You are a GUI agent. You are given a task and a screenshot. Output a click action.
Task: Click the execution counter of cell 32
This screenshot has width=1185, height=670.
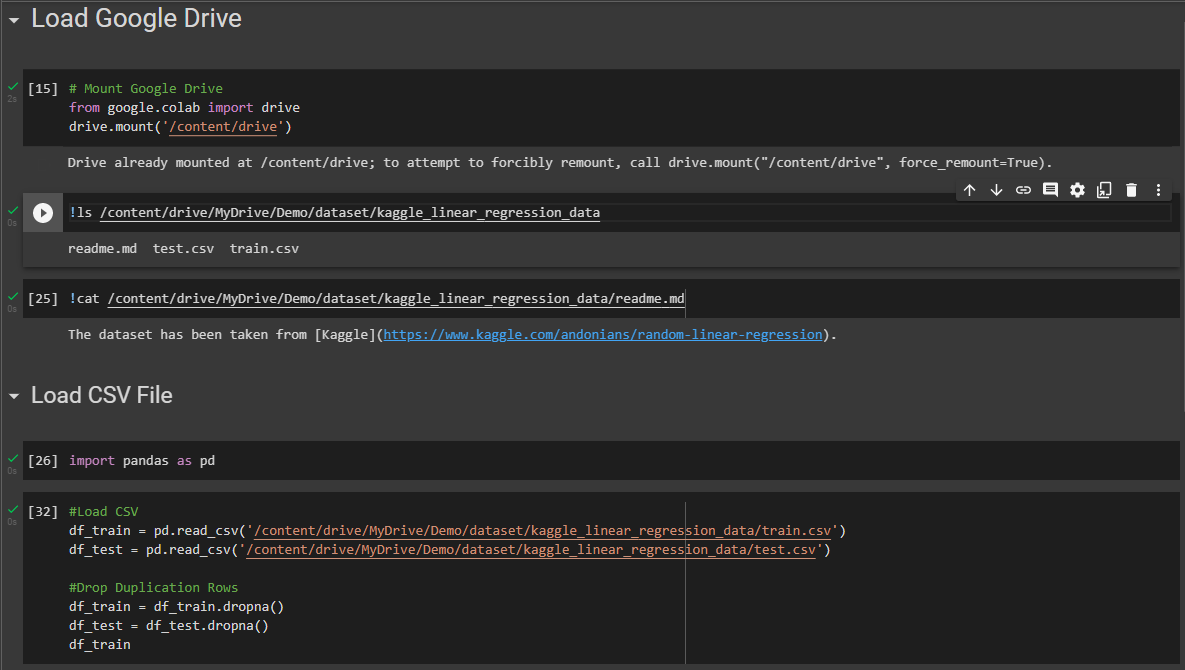43,511
